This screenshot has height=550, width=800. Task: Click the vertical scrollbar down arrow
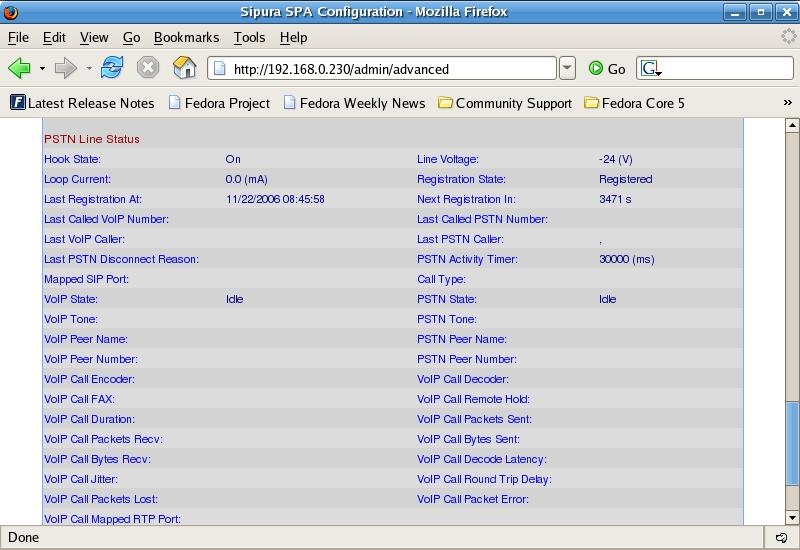pyautogui.click(x=792, y=517)
